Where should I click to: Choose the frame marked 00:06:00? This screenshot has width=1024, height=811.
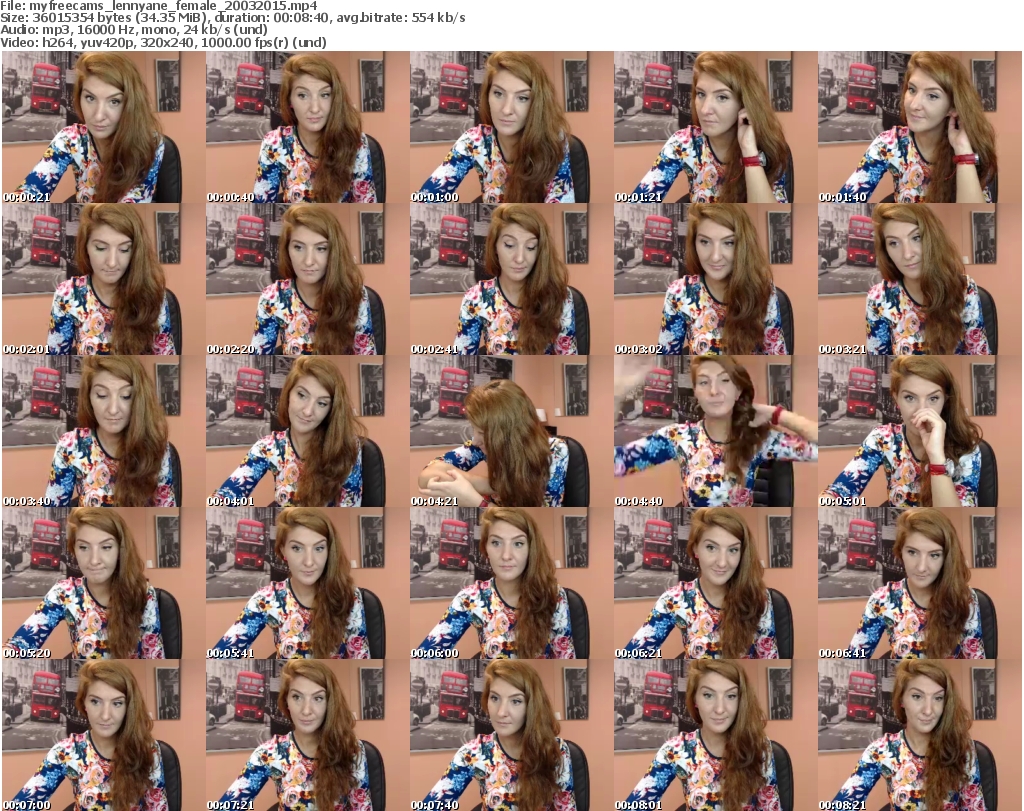coord(512,584)
